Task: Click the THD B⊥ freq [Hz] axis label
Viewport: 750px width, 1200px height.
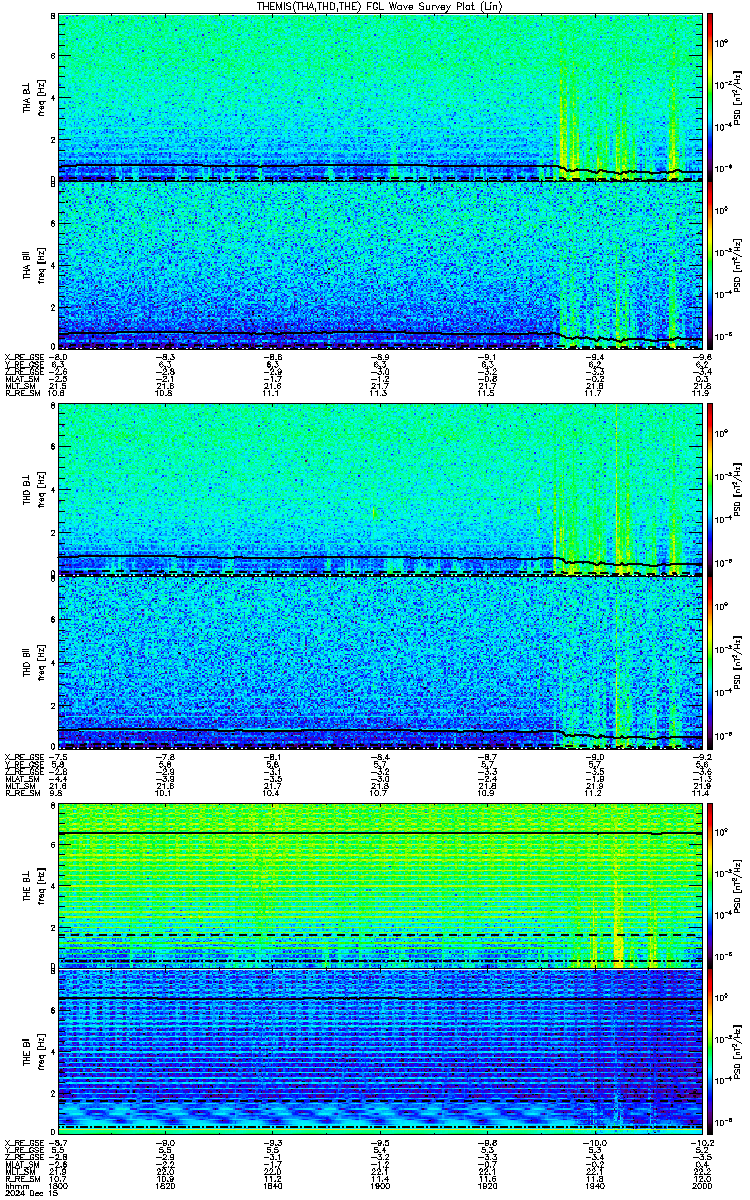Action: click(39, 491)
